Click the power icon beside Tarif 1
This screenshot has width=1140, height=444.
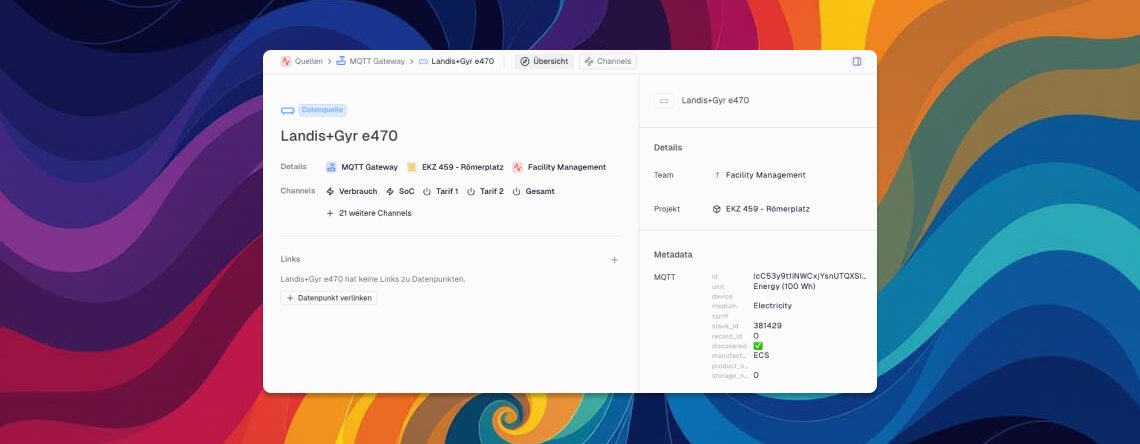427,191
